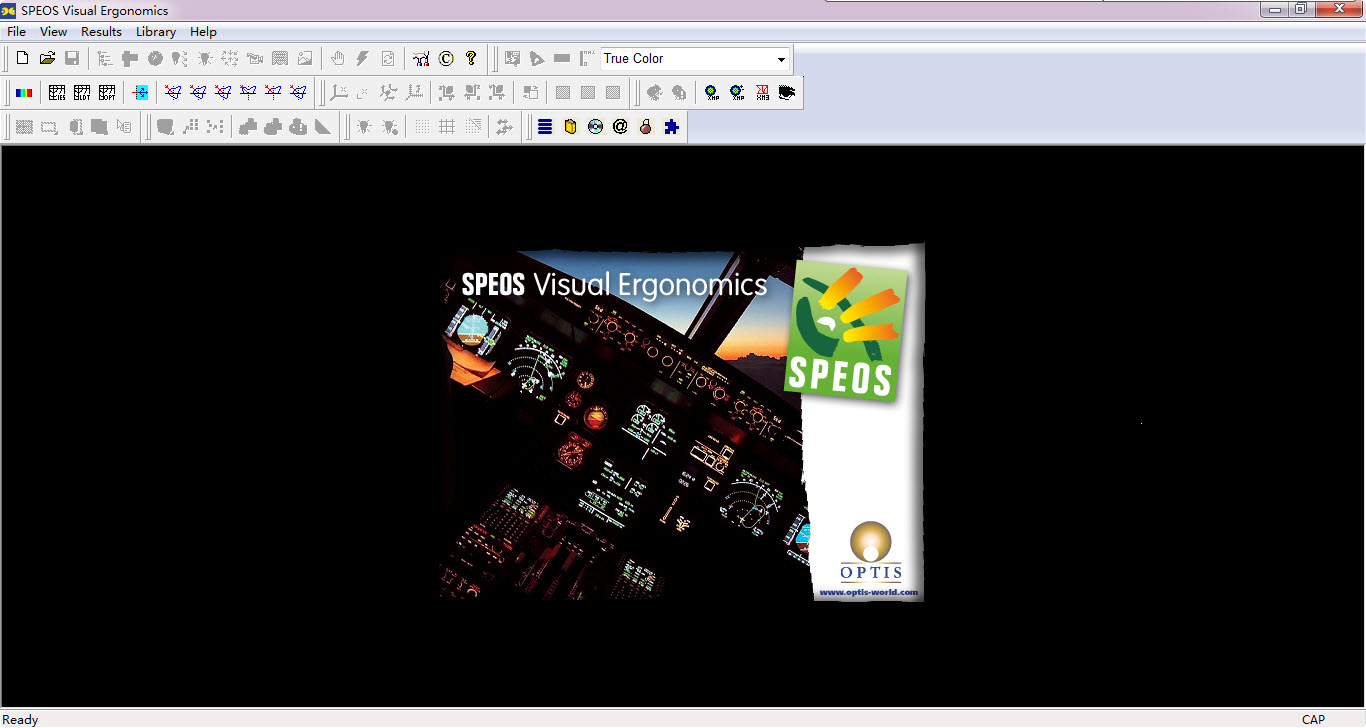The width and height of the screenshot is (1366, 728).
Task: Click the grayed converging arrows icon
Action: click(x=230, y=59)
